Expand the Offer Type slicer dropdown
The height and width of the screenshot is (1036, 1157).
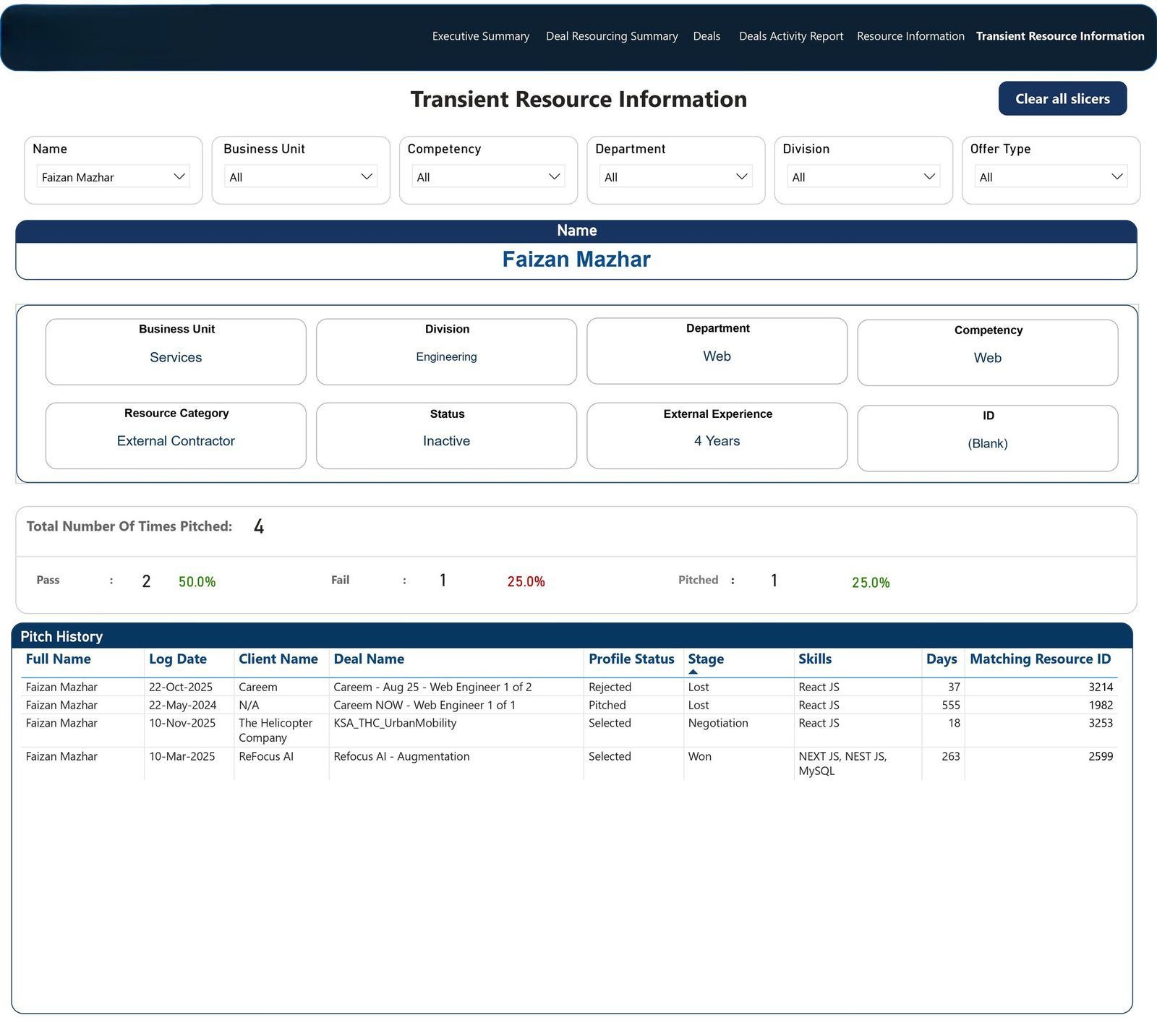point(1051,176)
